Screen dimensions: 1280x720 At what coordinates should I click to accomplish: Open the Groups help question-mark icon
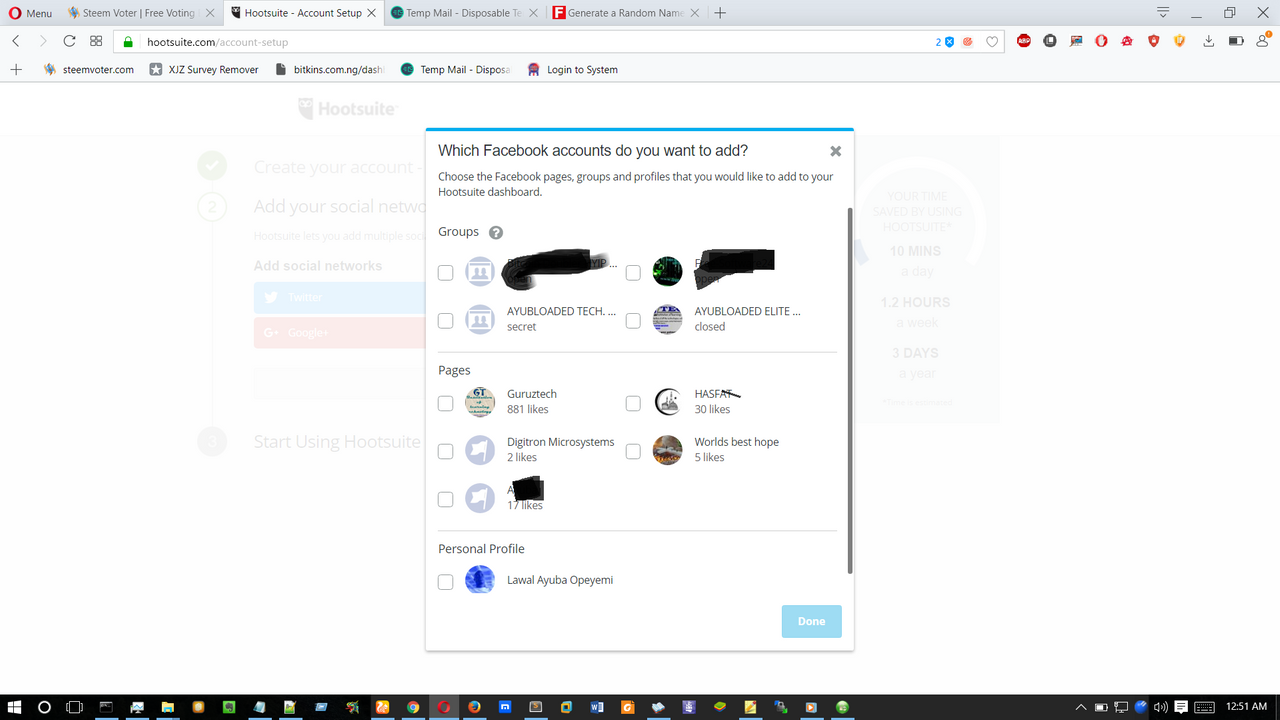click(496, 232)
